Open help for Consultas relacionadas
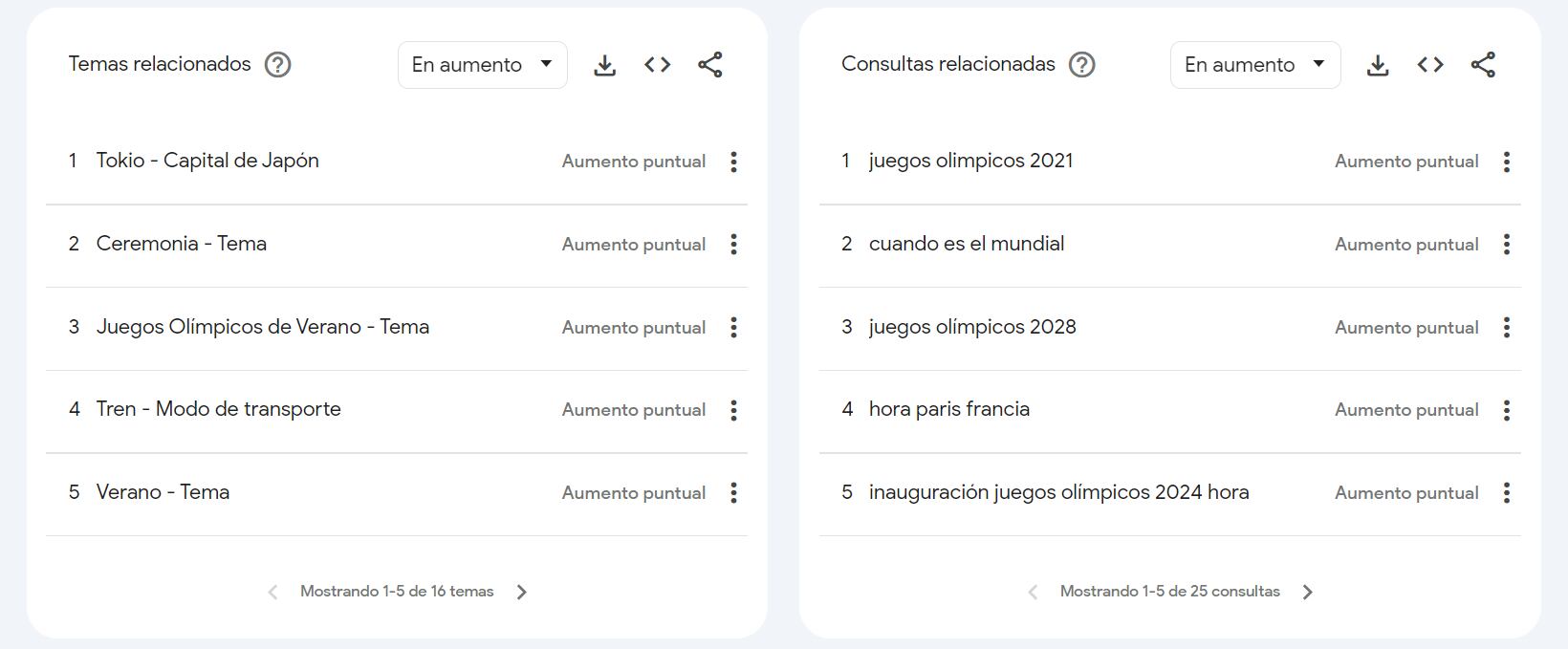Image resolution: width=1568 pixels, height=649 pixels. [x=1081, y=65]
